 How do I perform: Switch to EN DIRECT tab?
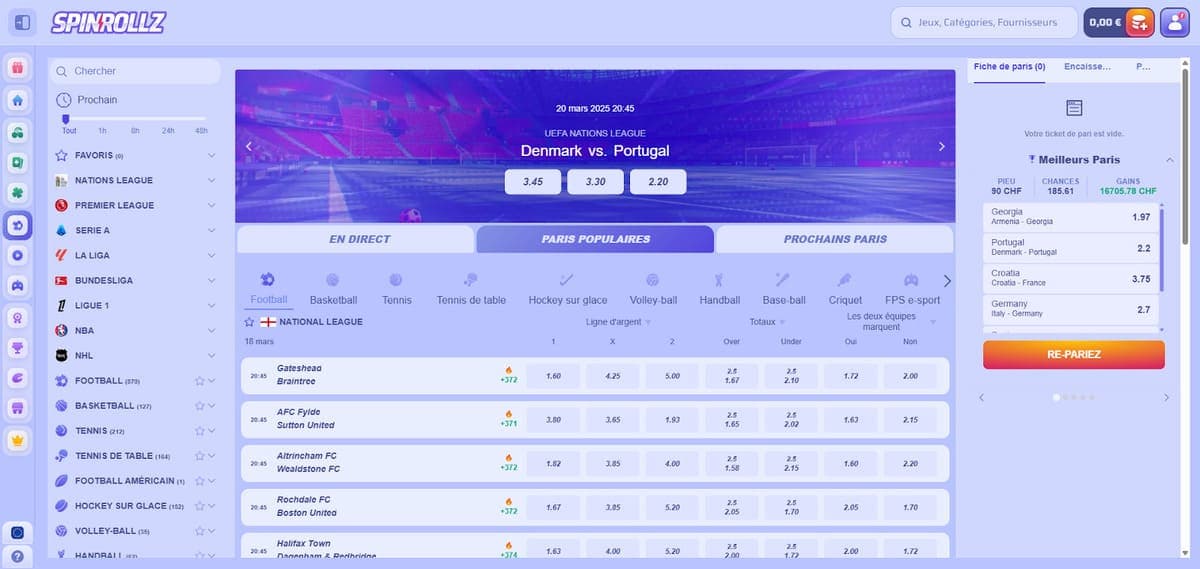356,239
